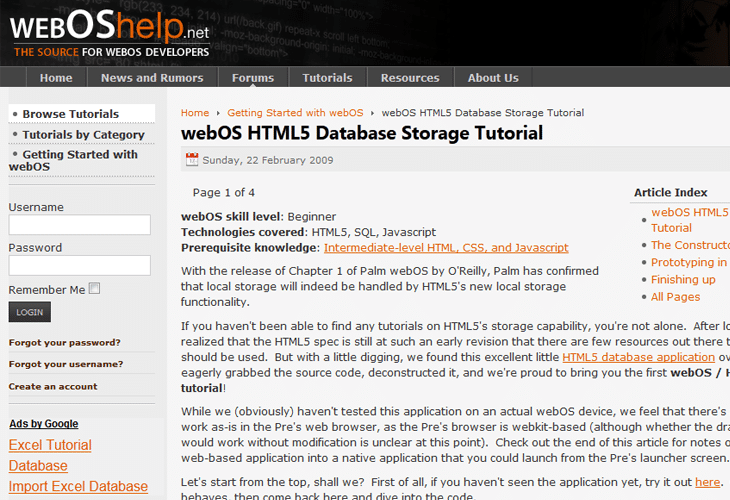Open the Excel Tutorial ad link
This screenshot has width=730, height=500.
click(x=50, y=445)
